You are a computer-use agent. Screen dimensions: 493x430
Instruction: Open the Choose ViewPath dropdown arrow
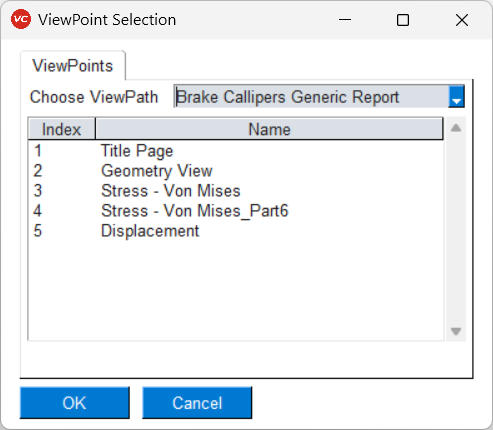[x=456, y=97]
